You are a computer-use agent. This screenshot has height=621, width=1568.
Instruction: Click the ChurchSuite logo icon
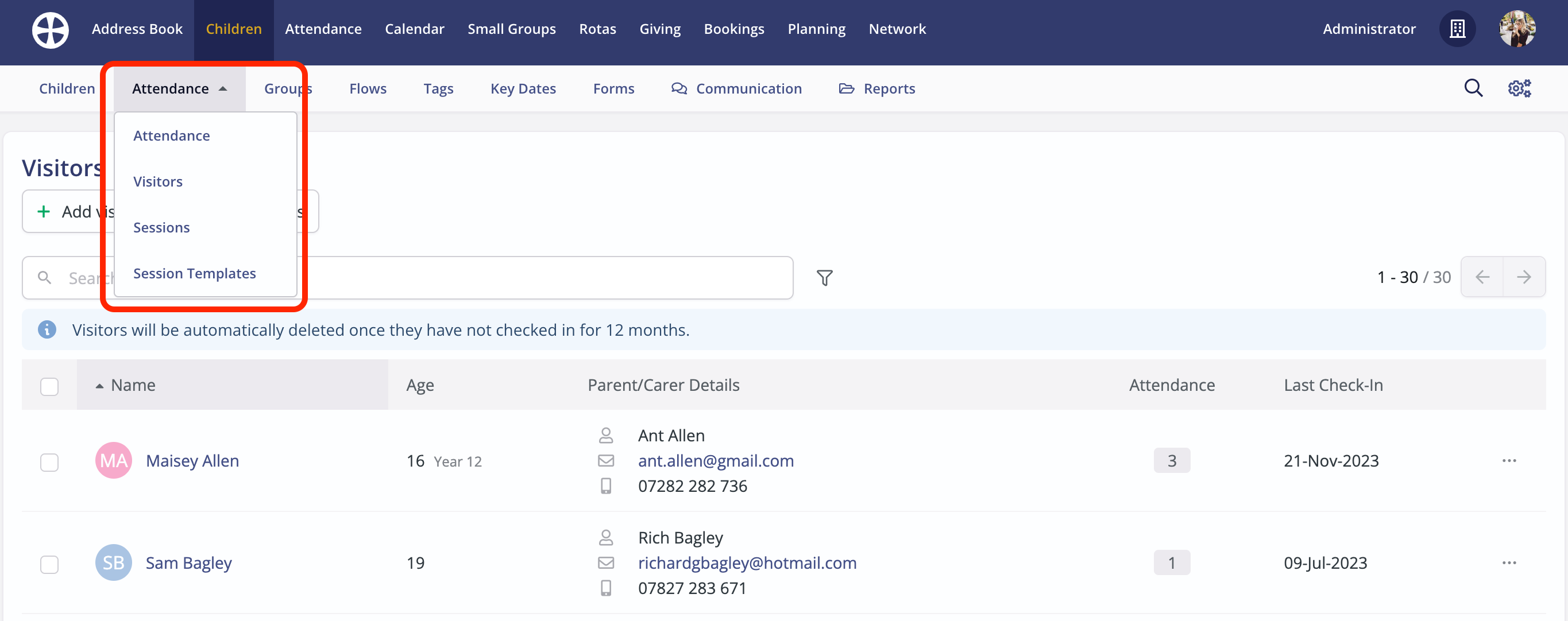point(50,29)
